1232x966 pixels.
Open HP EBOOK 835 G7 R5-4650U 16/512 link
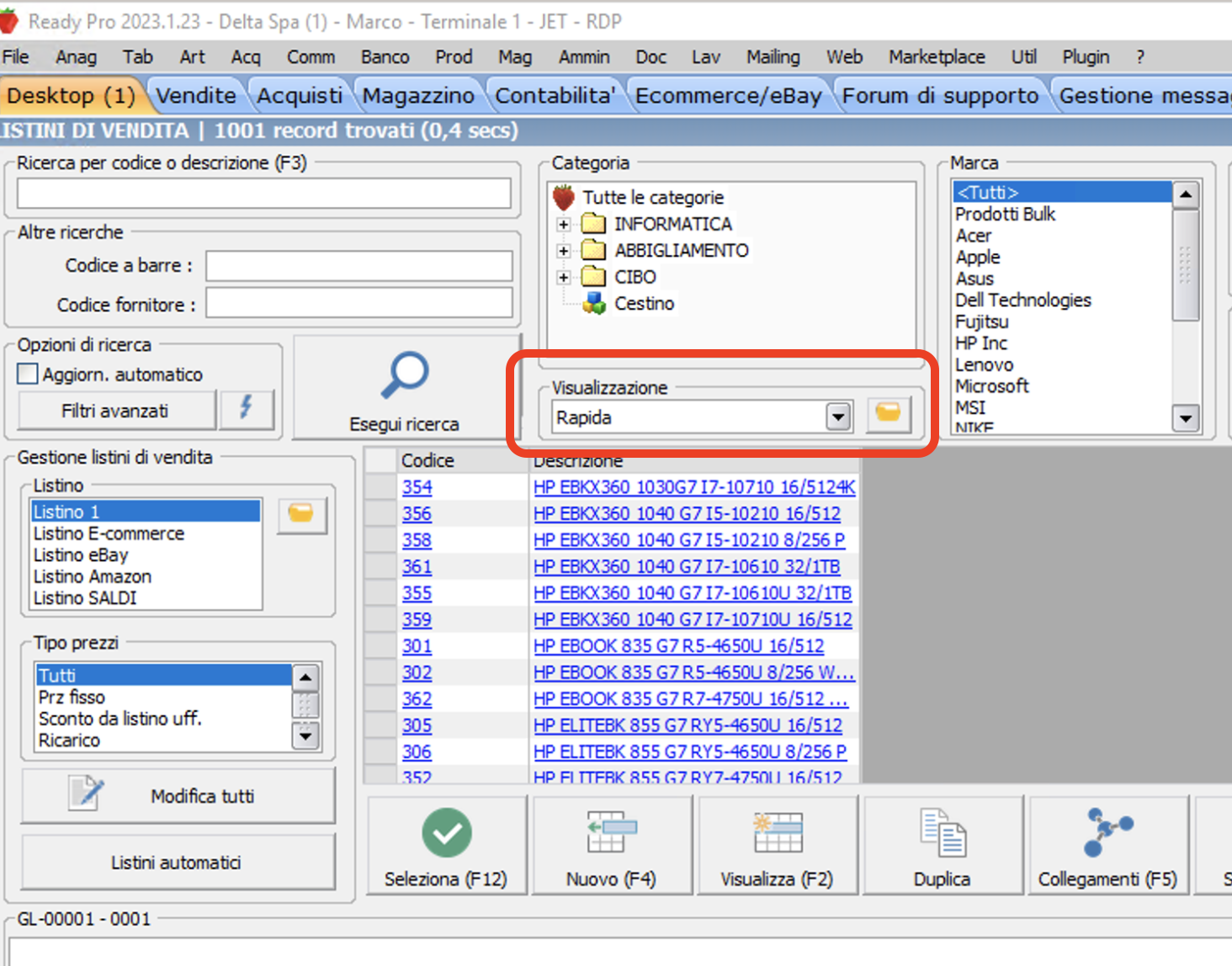pyautogui.click(x=679, y=646)
